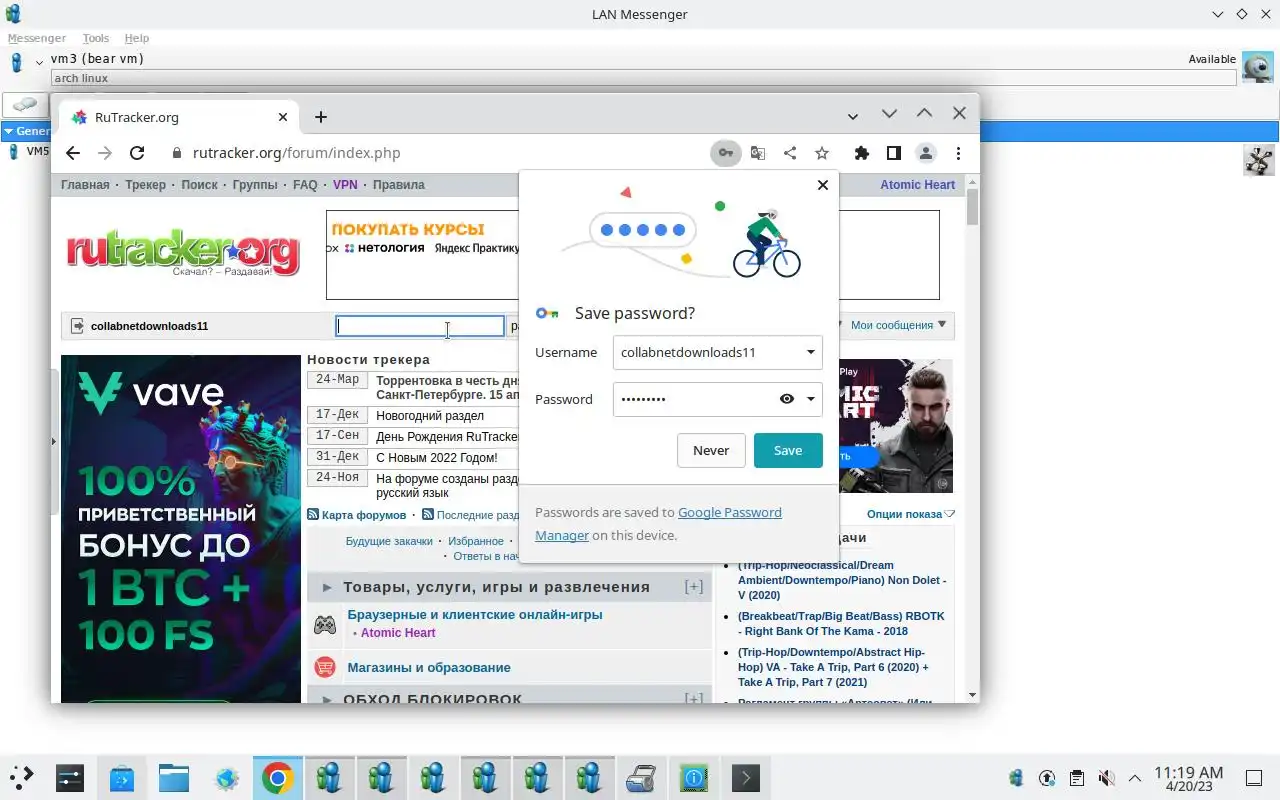
Task: Open the Будущие закачки link
Action: click(x=389, y=541)
